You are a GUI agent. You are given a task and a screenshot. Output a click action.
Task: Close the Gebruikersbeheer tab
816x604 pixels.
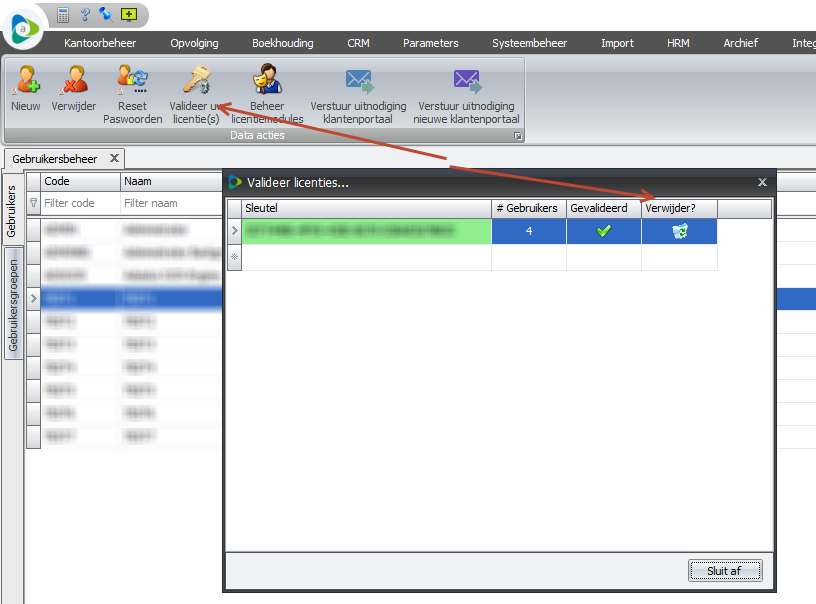tap(114, 158)
